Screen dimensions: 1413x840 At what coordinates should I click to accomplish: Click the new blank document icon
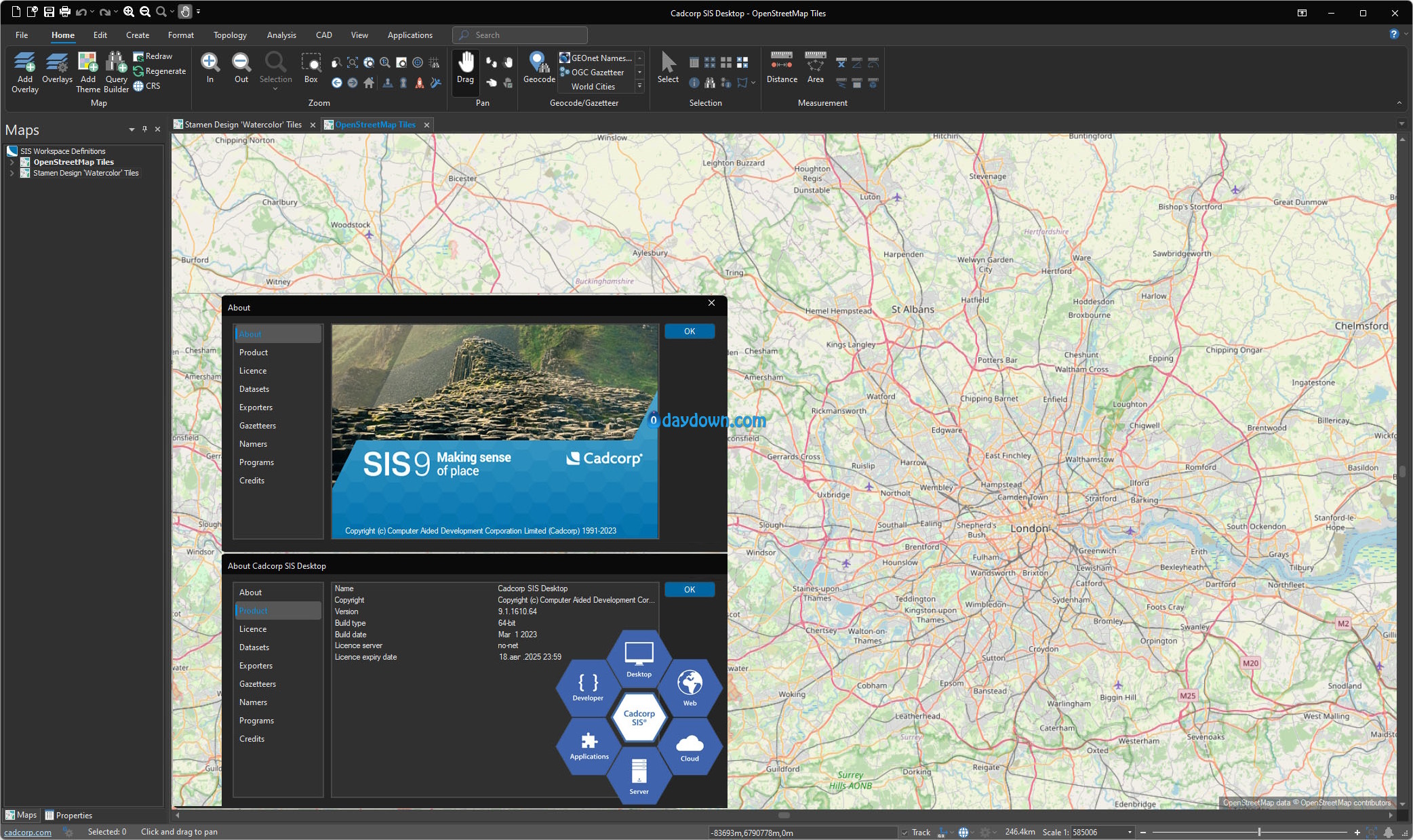tap(16, 12)
